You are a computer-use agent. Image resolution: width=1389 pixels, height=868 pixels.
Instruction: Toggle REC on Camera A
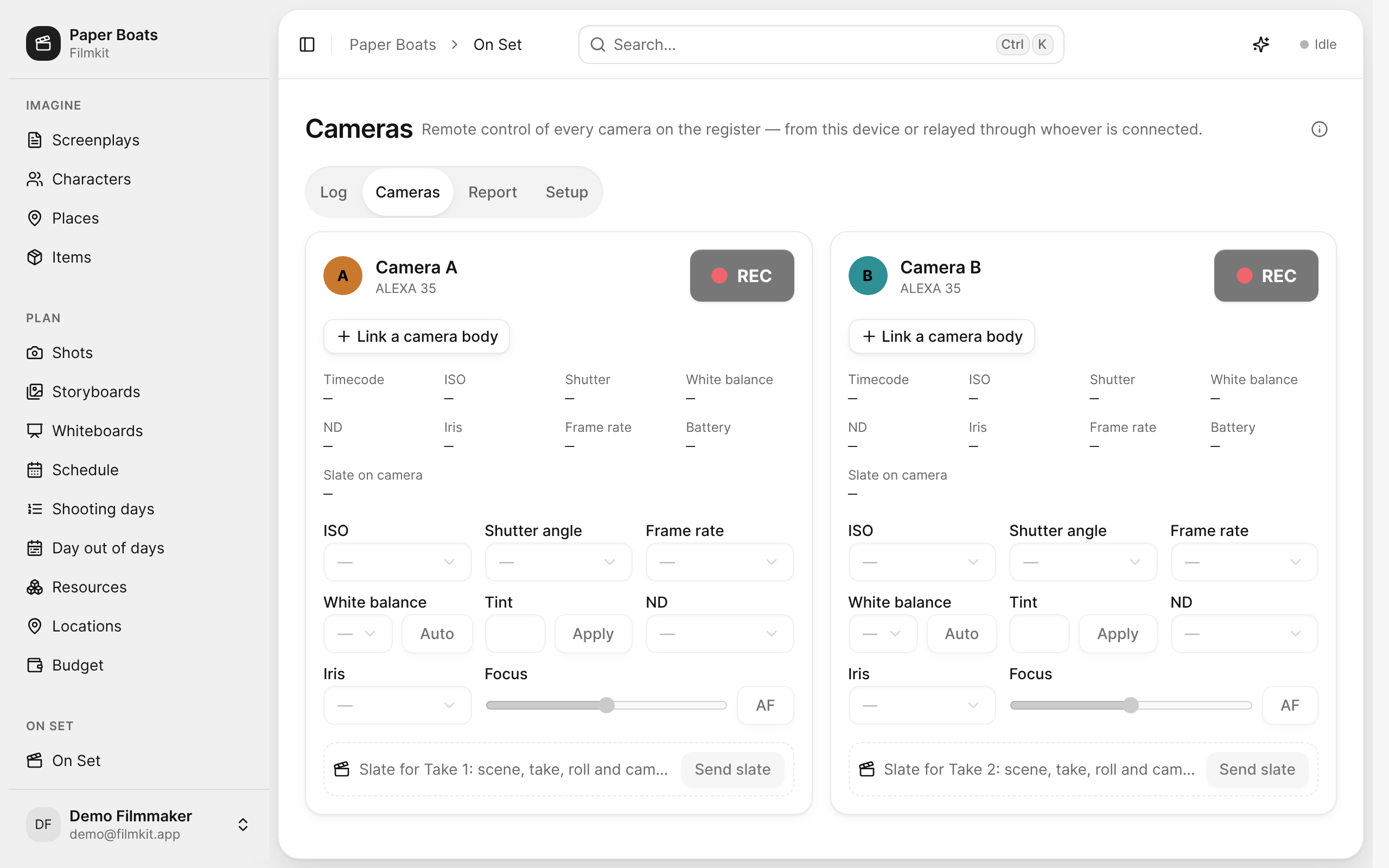tap(742, 276)
